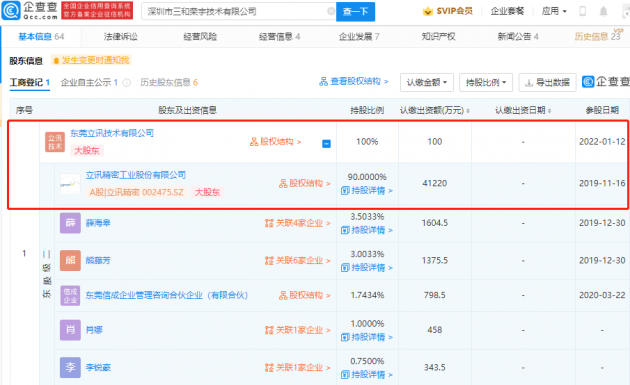Screen dimensions: 630x385
Task: Collapse 东莞立讯技术有限公司 shareholder row with the minus icon
Action: click(x=326, y=143)
